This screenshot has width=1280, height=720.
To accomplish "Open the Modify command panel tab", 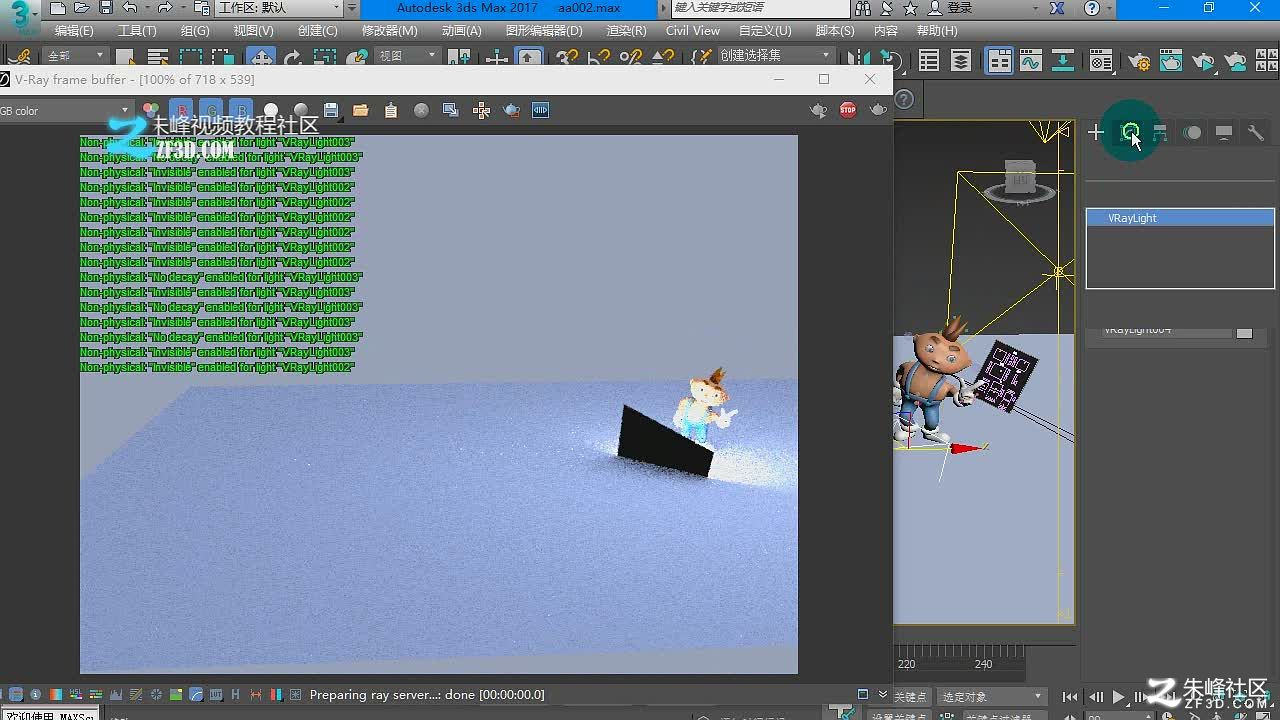I will [x=1130, y=132].
